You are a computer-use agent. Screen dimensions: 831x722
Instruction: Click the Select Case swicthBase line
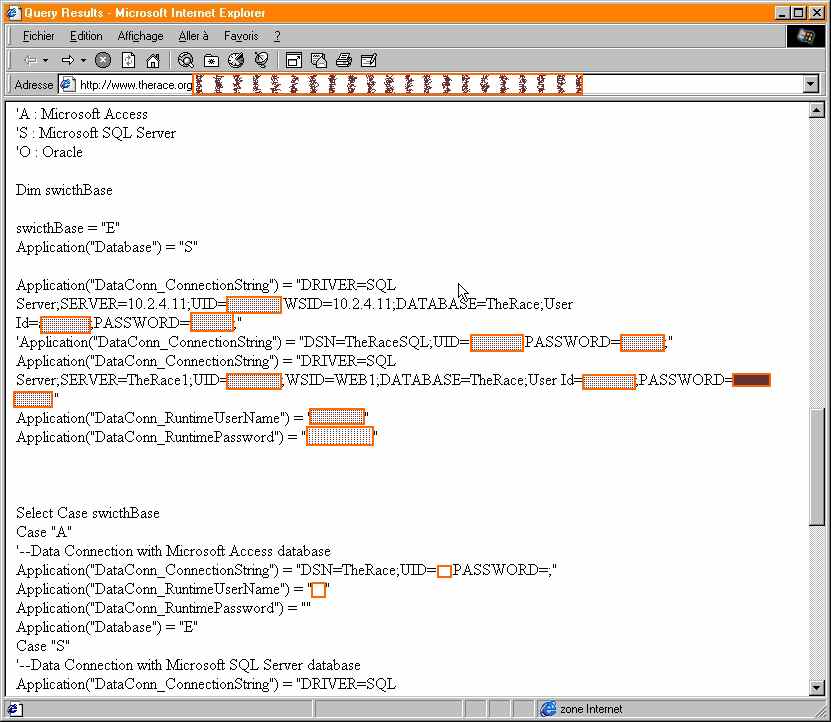(87, 513)
